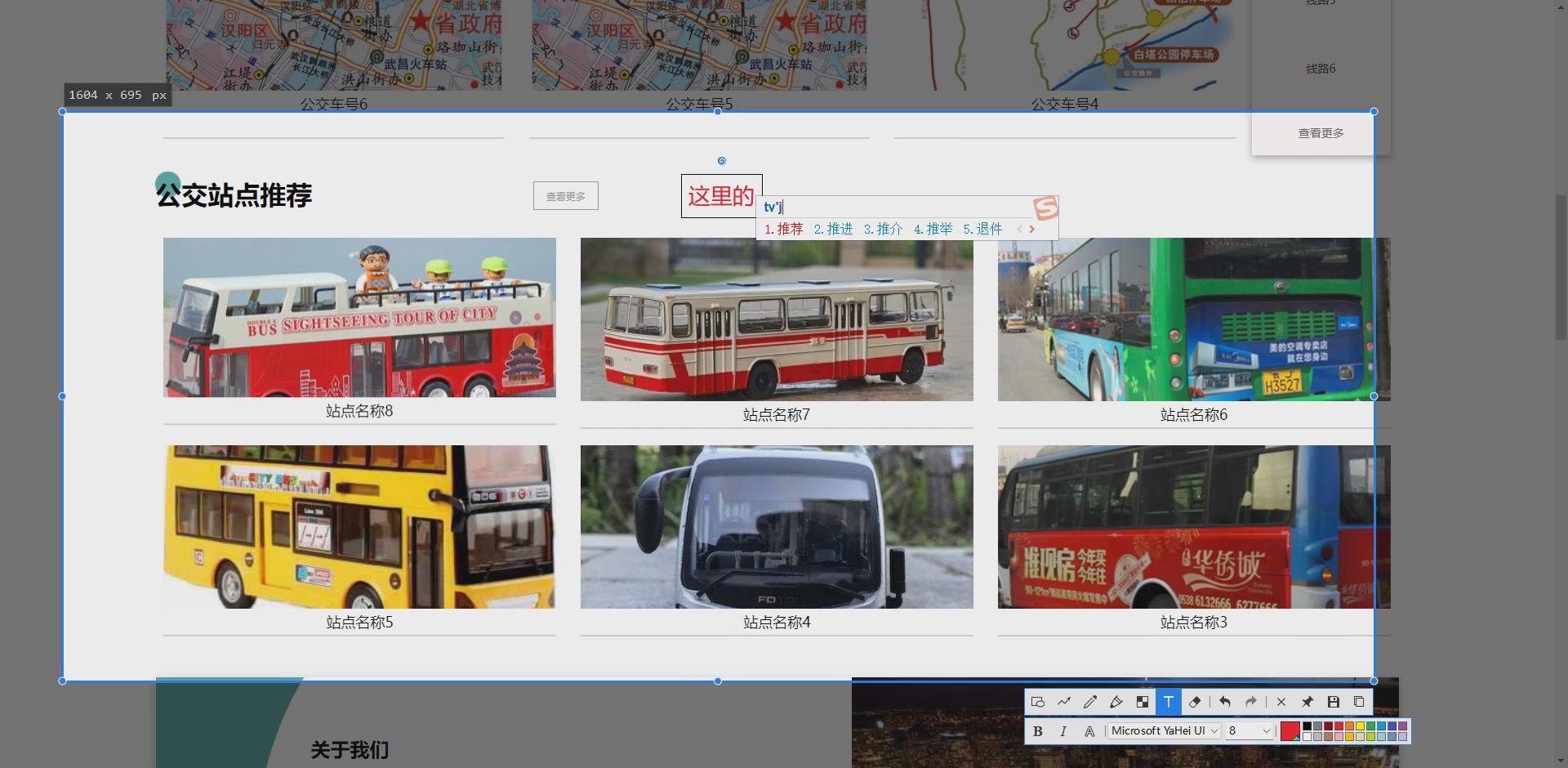Viewport: 1568px width, 768px height.
Task: Toggle bold text formatting
Action: click(x=1038, y=731)
